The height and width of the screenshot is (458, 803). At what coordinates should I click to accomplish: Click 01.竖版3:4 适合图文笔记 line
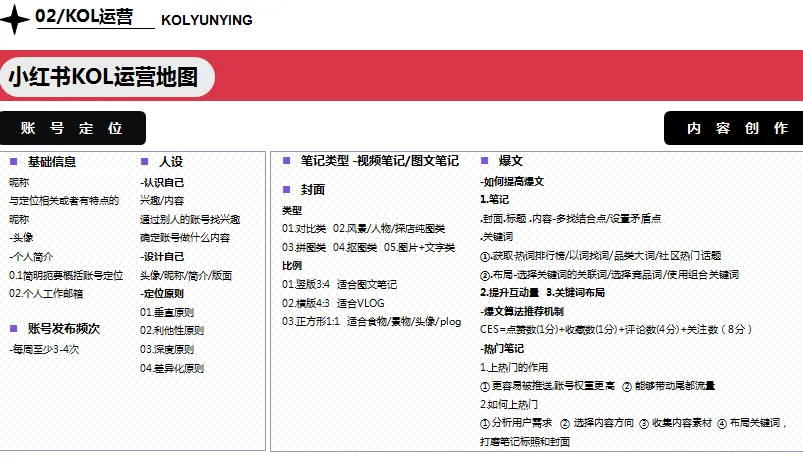pos(339,284)
